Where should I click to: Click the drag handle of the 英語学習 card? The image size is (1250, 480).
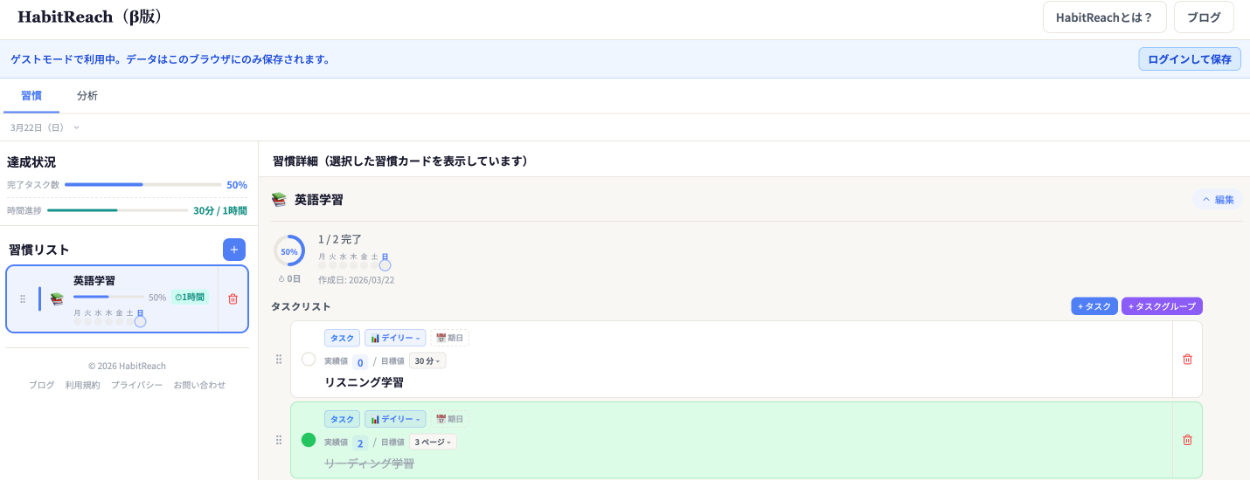[22, 298]
